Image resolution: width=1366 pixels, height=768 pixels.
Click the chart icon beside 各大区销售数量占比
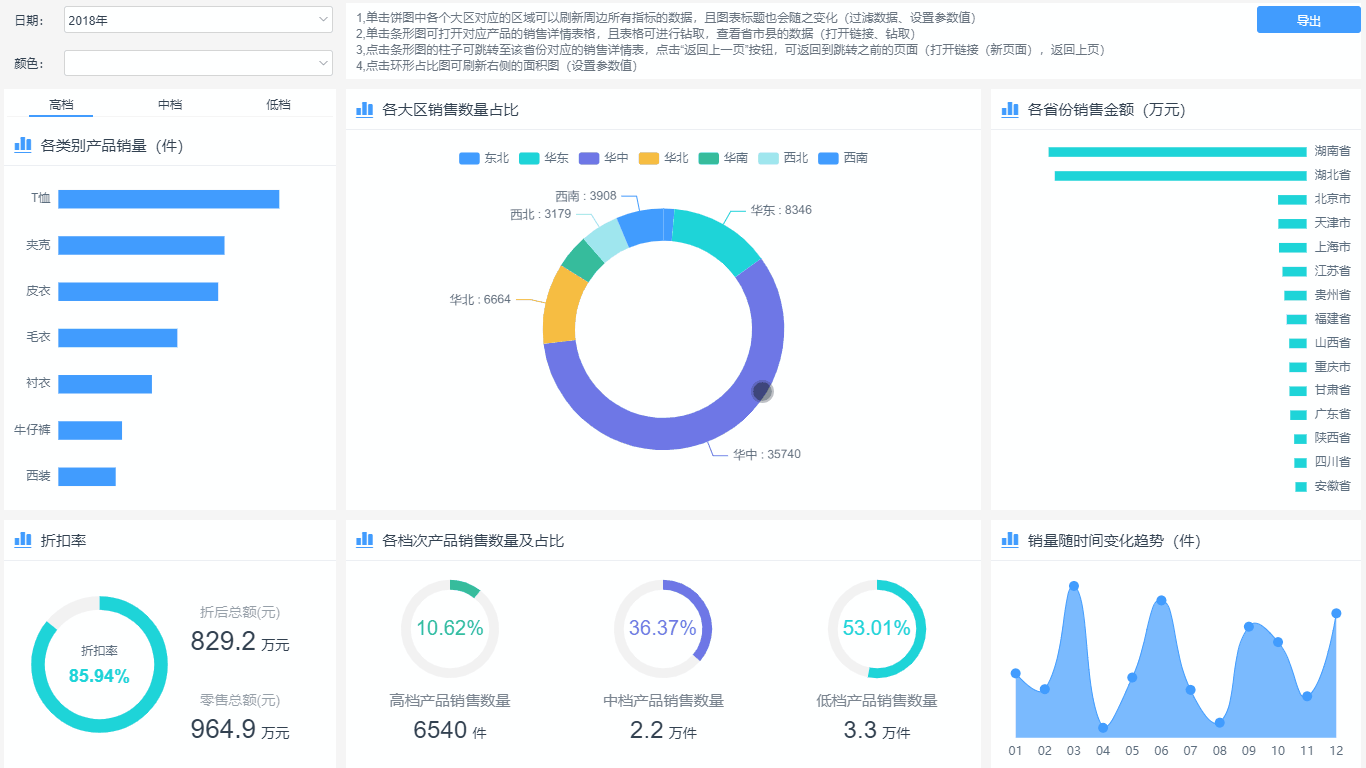click(x=365, y=109)
